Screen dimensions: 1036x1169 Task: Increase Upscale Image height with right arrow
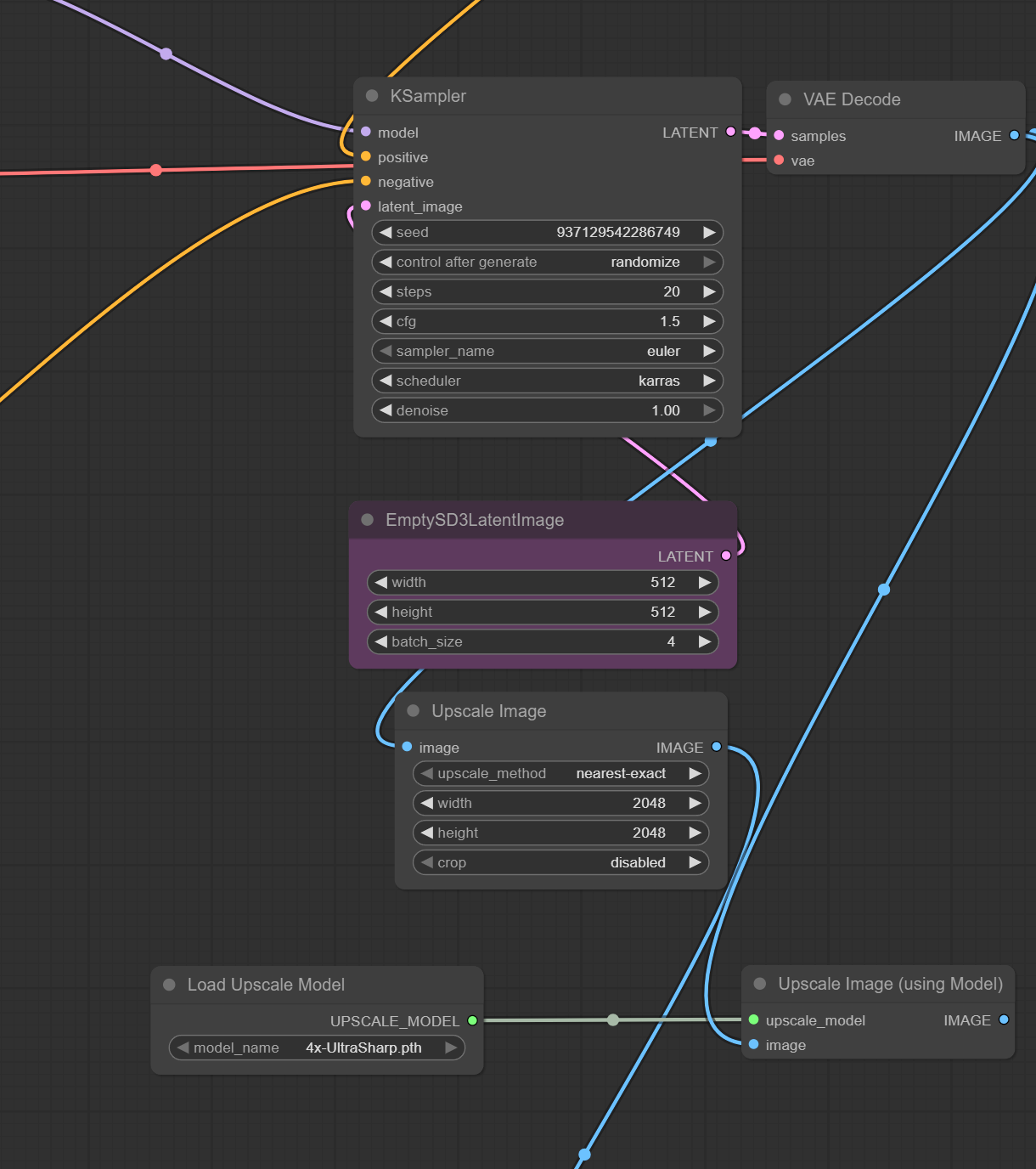[x=695, y=833]
